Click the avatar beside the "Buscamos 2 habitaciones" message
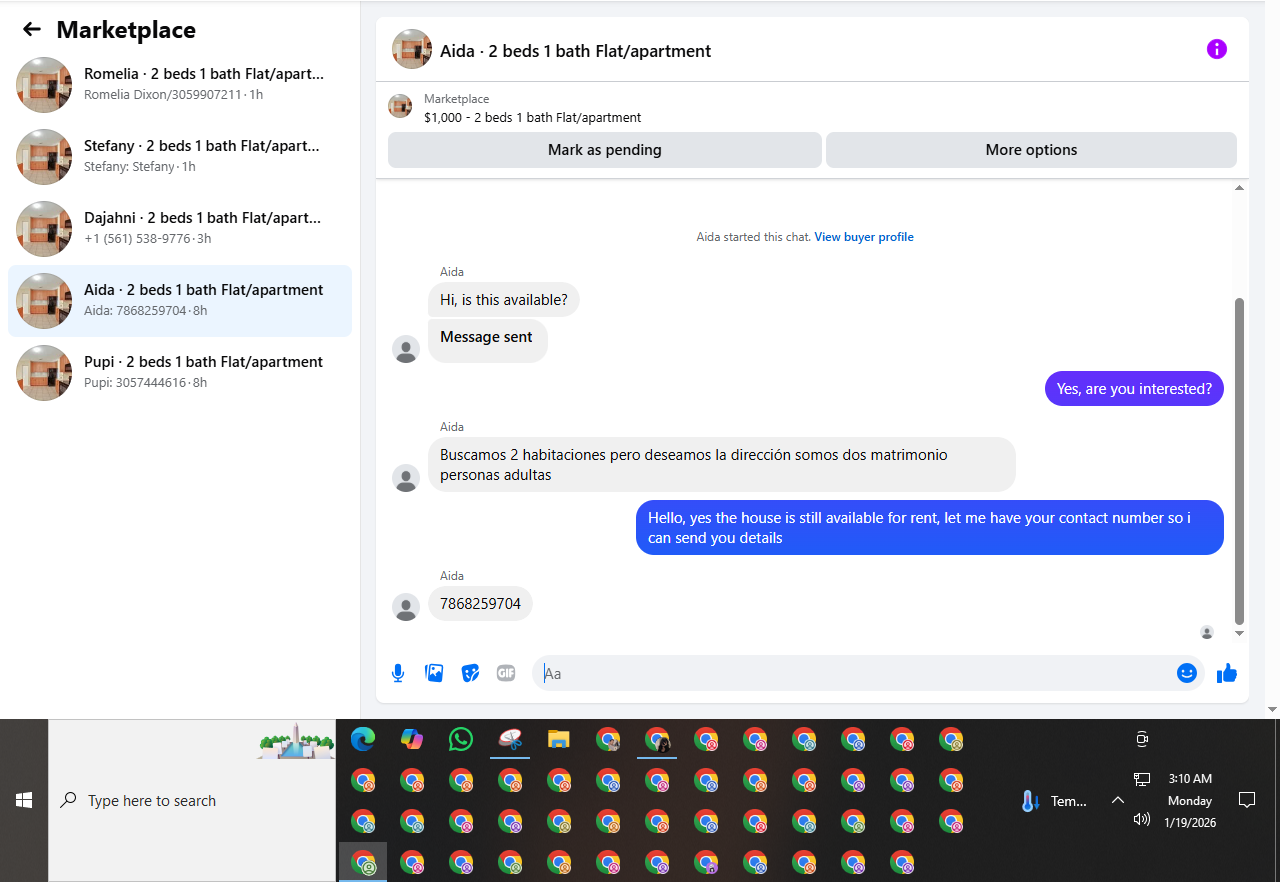1280x882 pixels. coord(406,478)
